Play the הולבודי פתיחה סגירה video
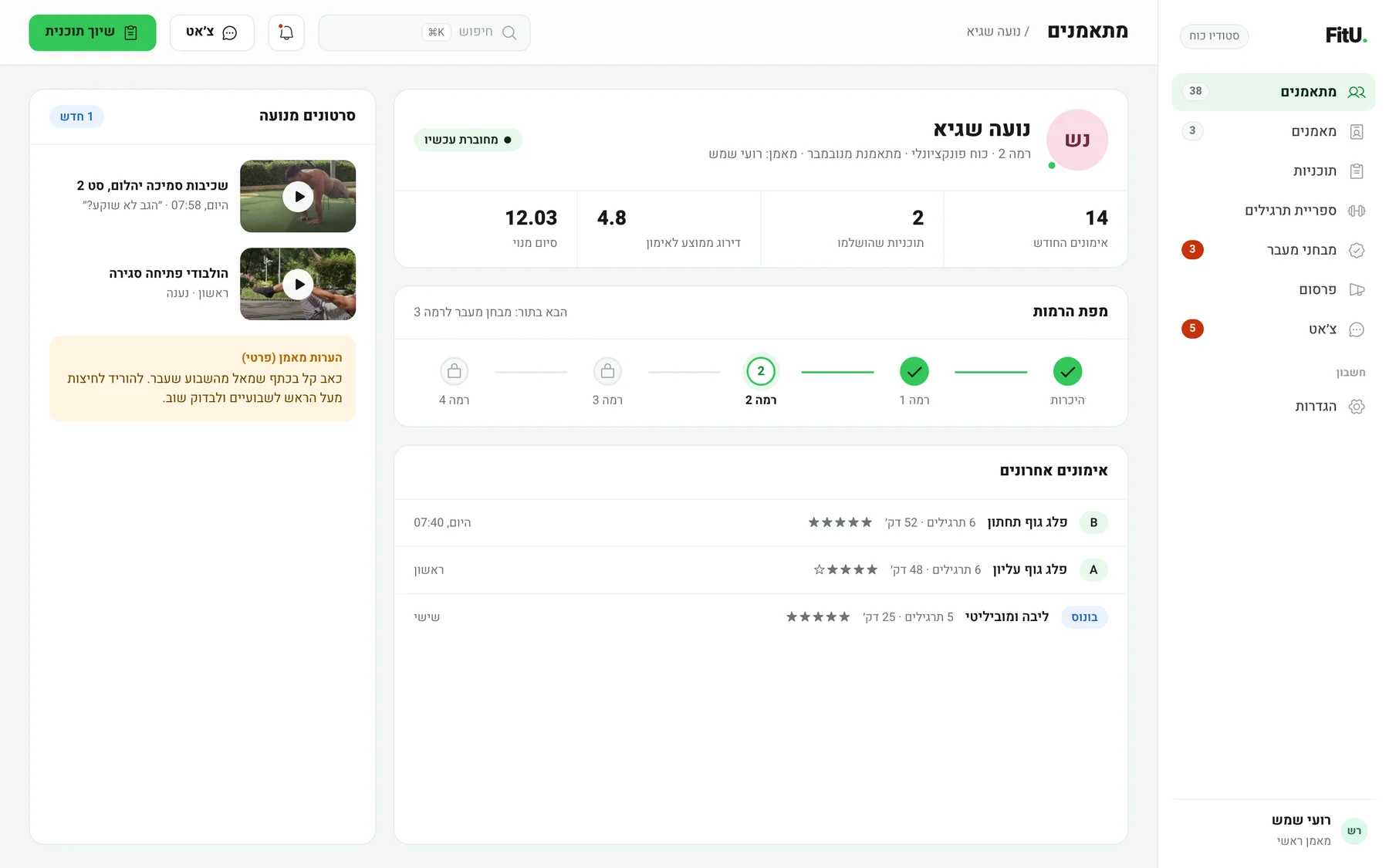The width and height of the screenshot is (1389, 868). click(298, 284)
